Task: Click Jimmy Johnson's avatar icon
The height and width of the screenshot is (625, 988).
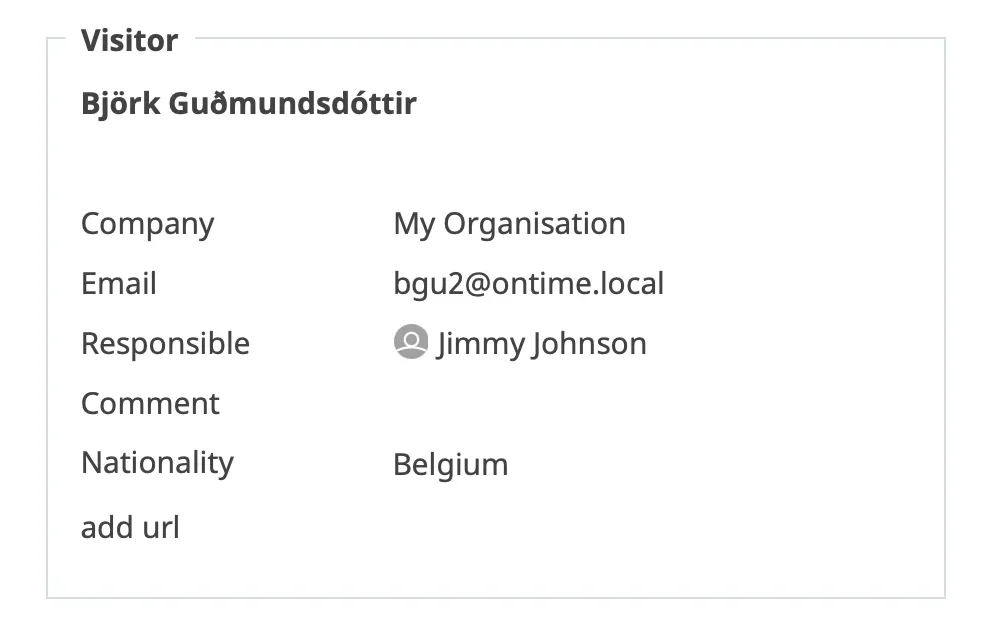Action: 411,341
